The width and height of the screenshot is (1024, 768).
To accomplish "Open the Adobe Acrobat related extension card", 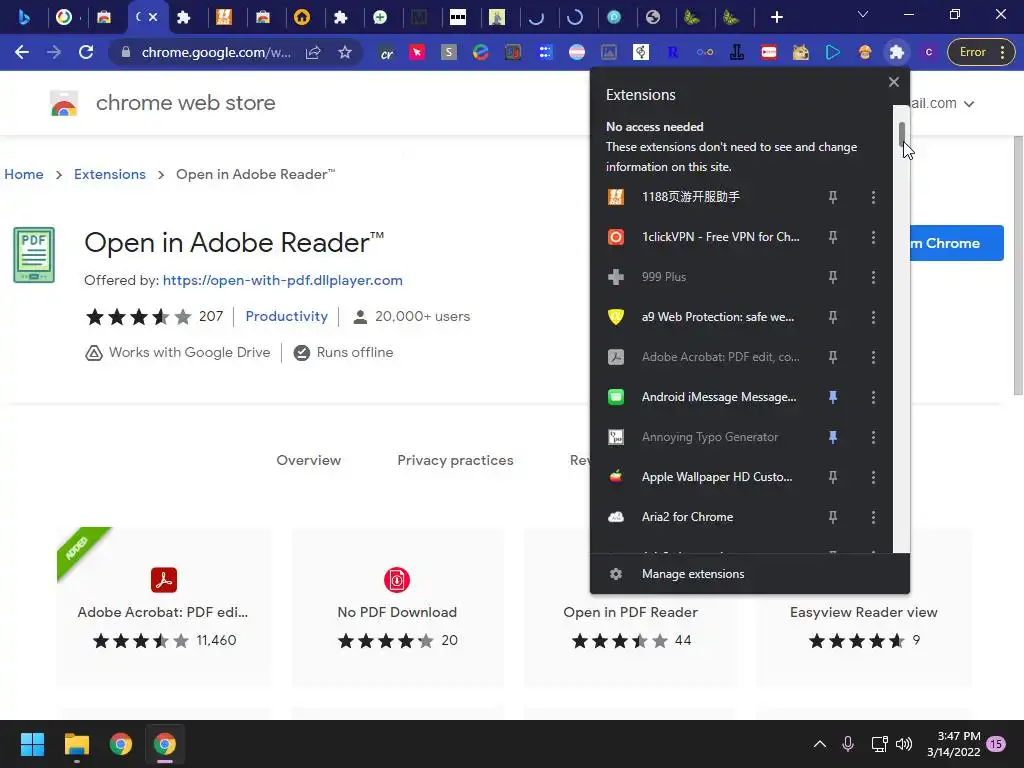I will click(x=163, y=607).
